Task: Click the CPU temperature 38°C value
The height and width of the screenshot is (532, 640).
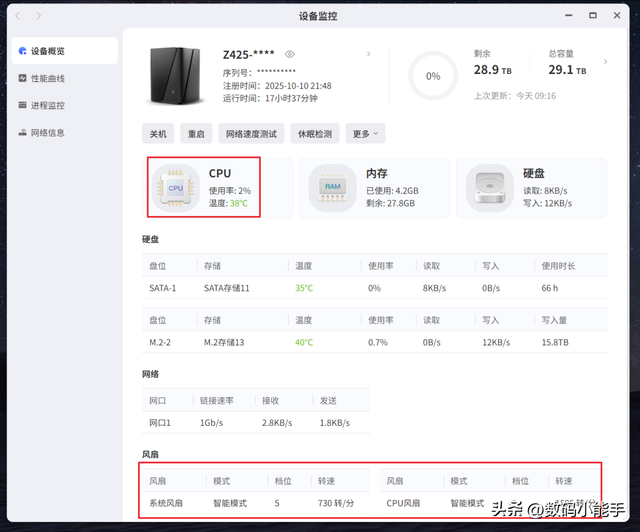Action: click(x=239, y=203)
